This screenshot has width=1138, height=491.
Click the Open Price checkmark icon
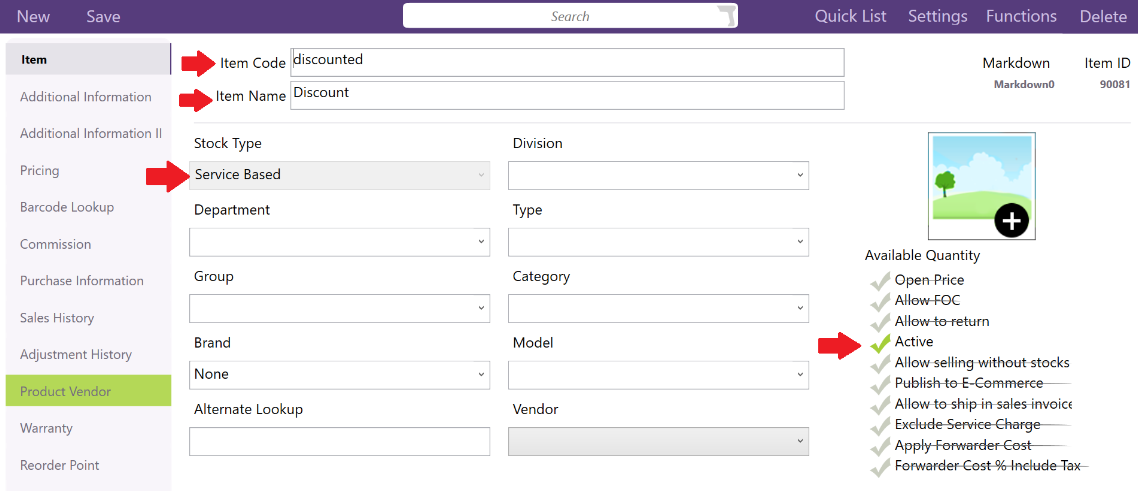tap(880, 280)
